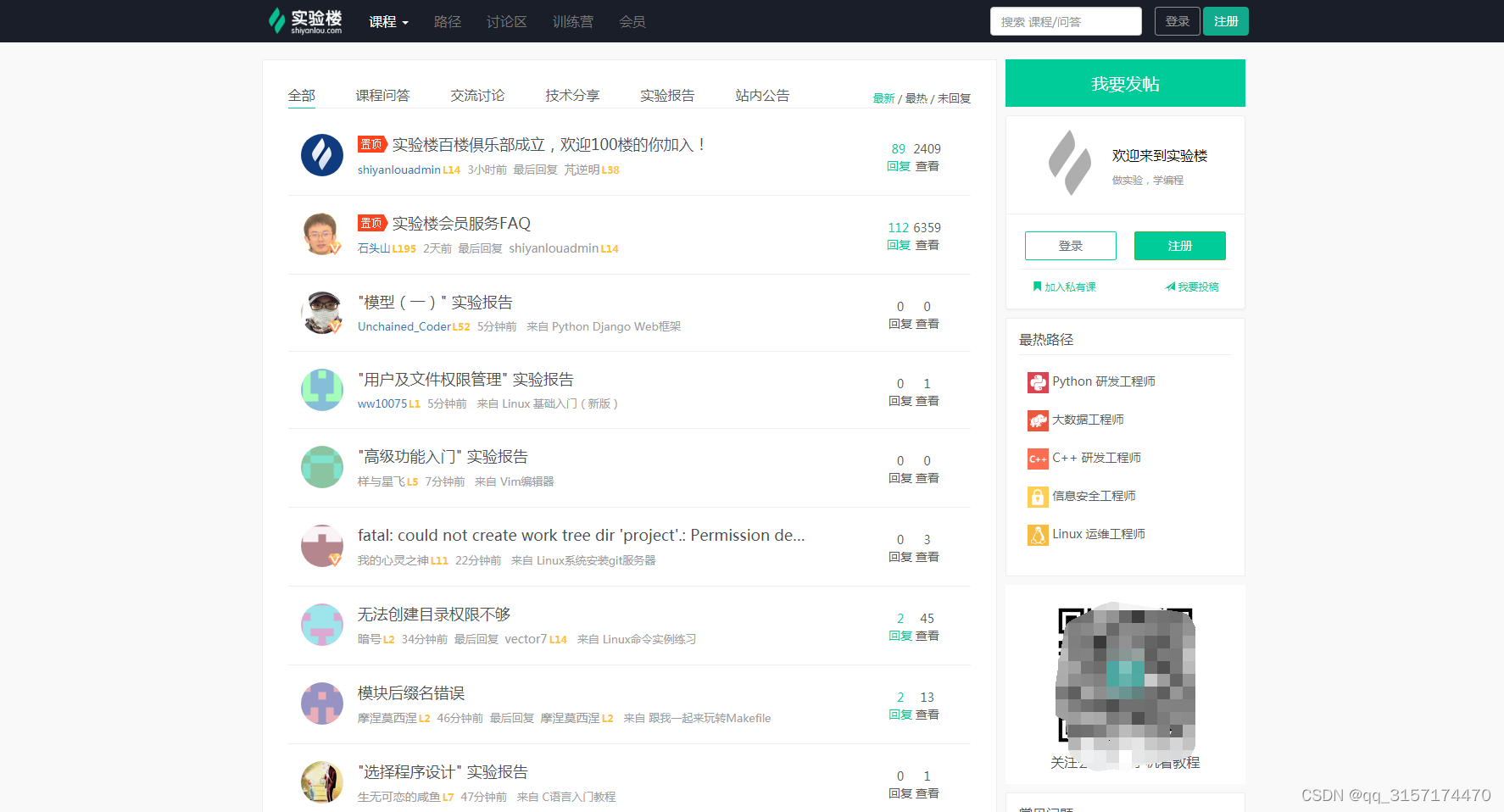Open "选择程序设计" 实验报告 post

pos(443,772)
